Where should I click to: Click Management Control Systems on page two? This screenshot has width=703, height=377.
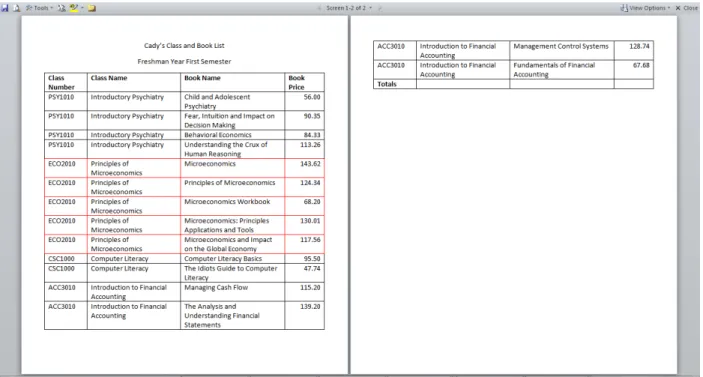562,51
